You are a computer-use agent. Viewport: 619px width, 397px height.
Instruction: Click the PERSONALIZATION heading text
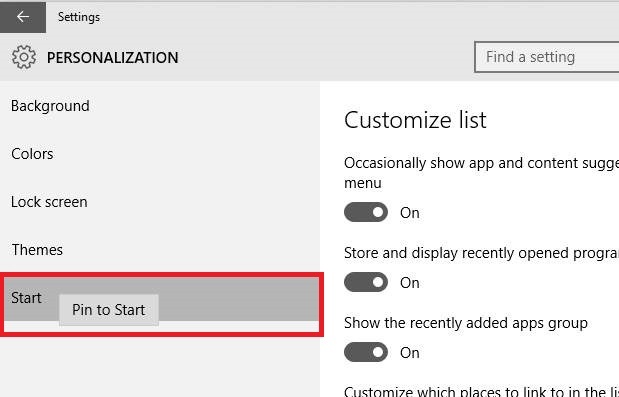coord(113,58)
